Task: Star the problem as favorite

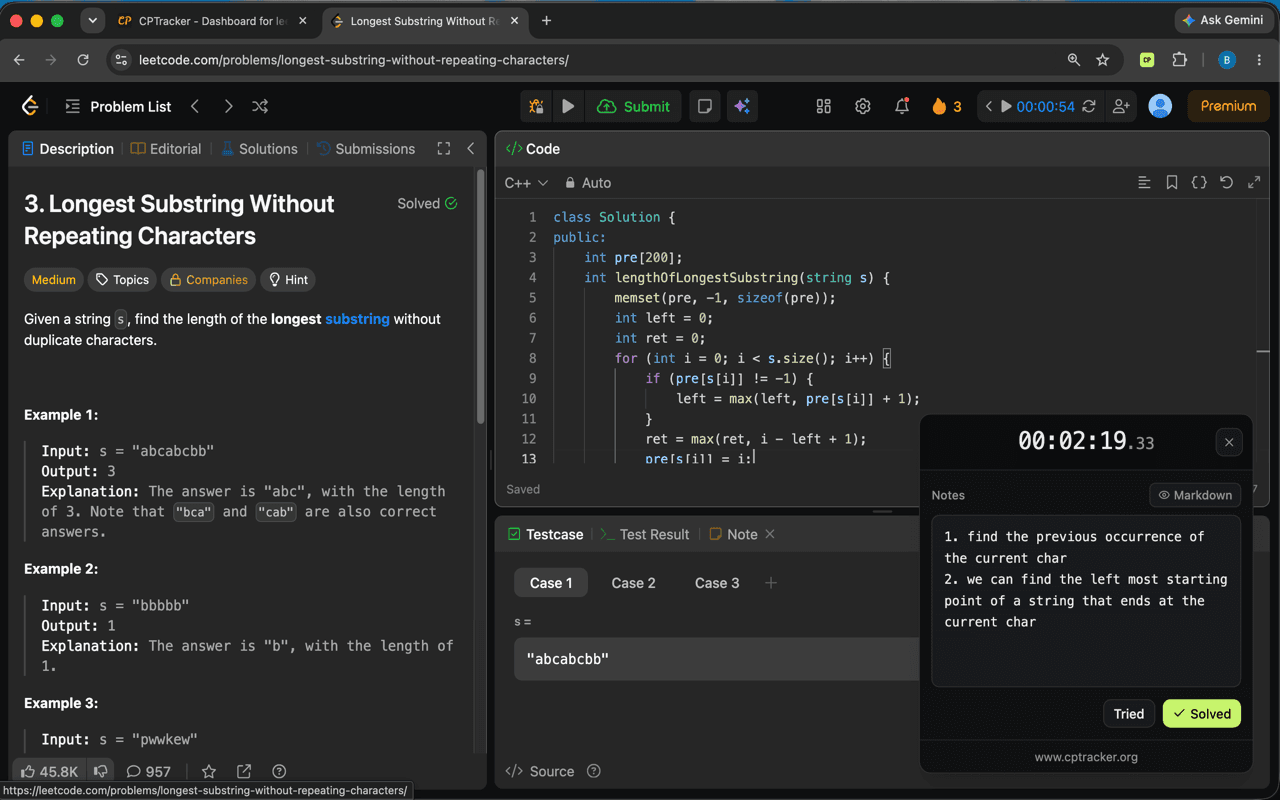Action: pos(209,771)
